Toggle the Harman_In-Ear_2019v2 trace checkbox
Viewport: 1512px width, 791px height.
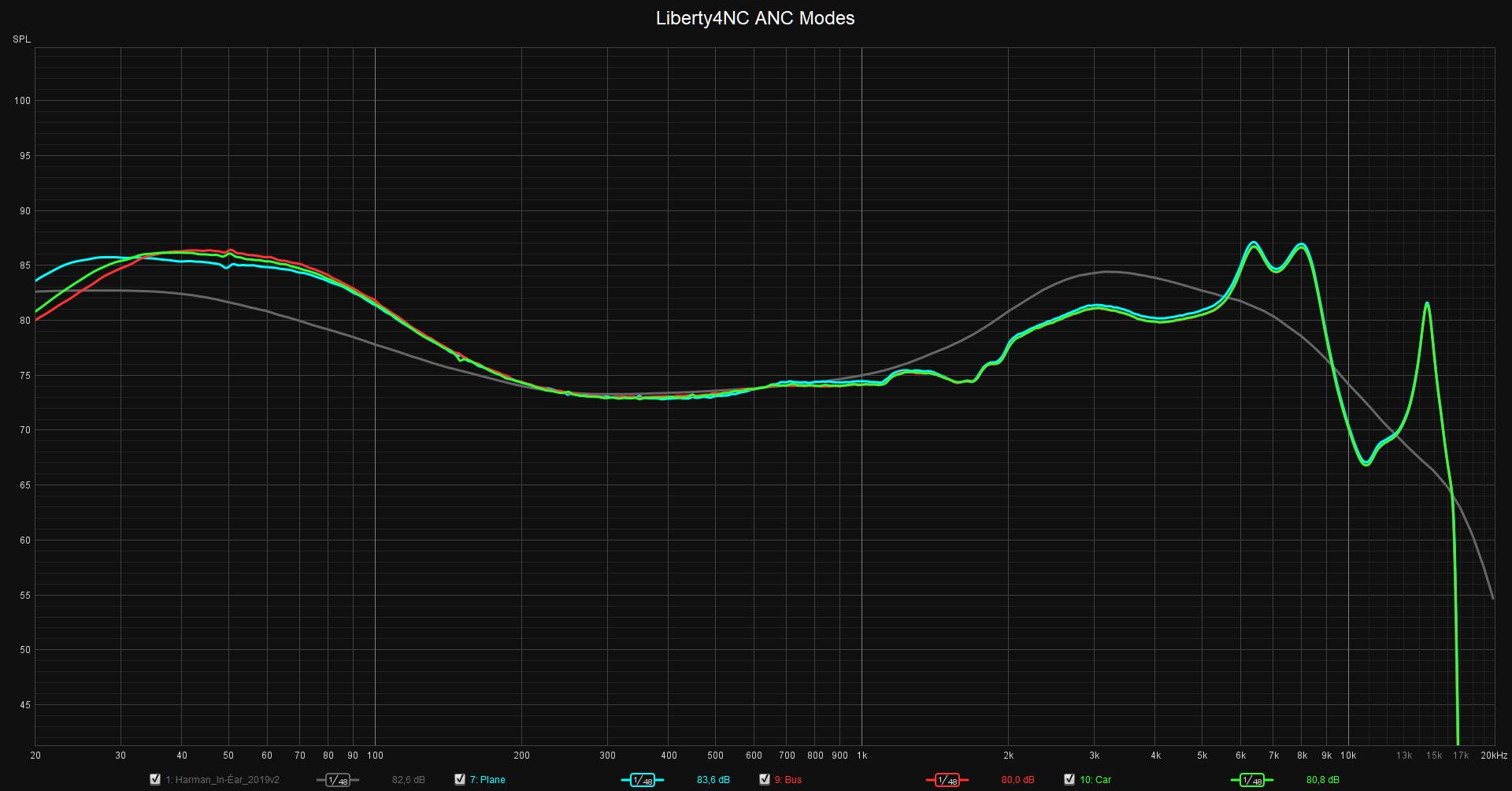tap(155, 779)
